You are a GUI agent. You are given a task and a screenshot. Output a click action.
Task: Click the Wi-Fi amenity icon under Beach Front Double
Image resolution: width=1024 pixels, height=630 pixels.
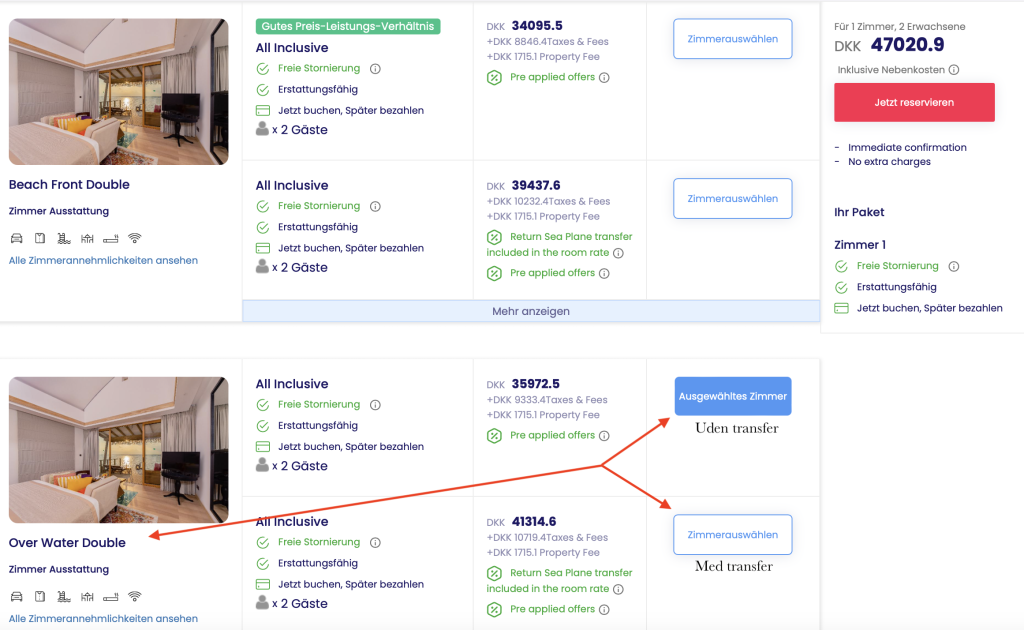[135, 238]
